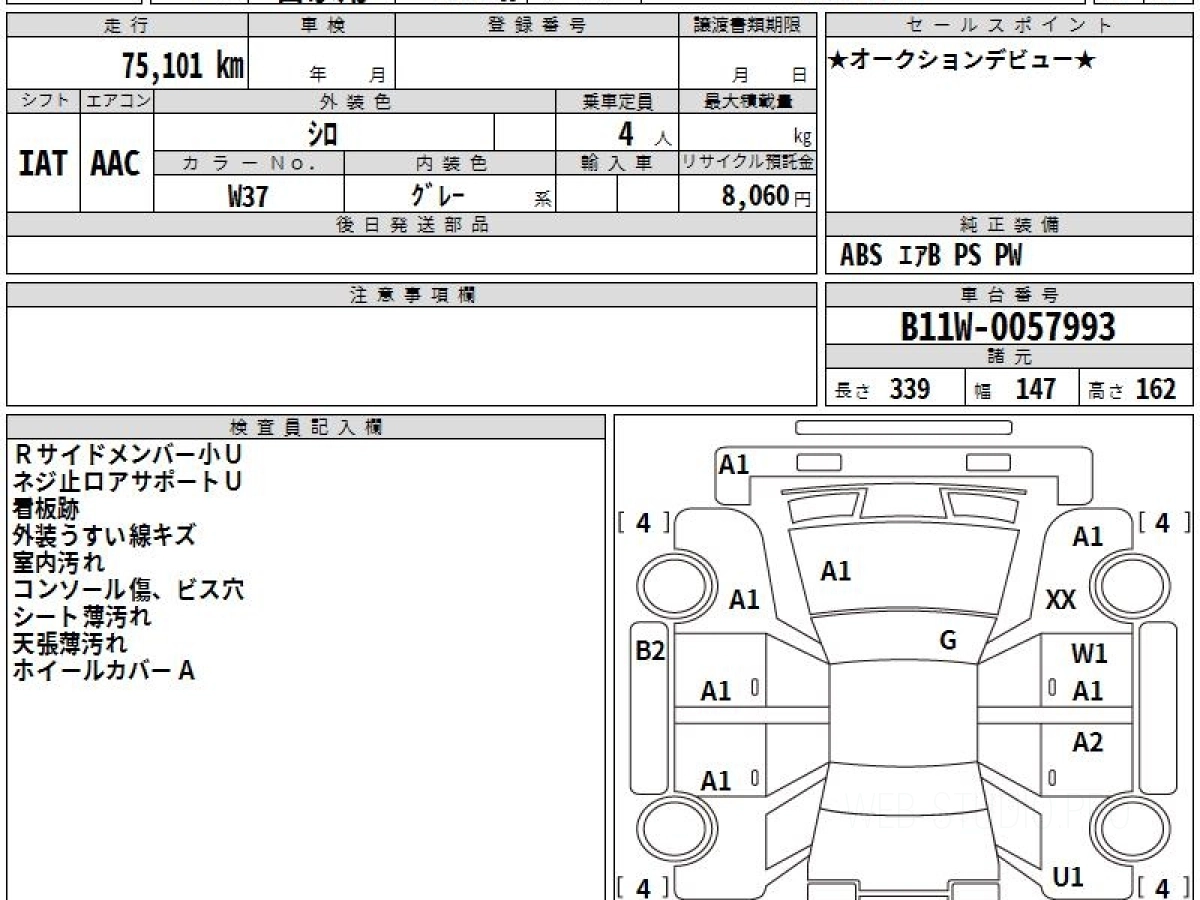This screenshot has height=900, width=1200.
Task: Click the シート薄汚れ note line
Action: click(x=82, y=616)
